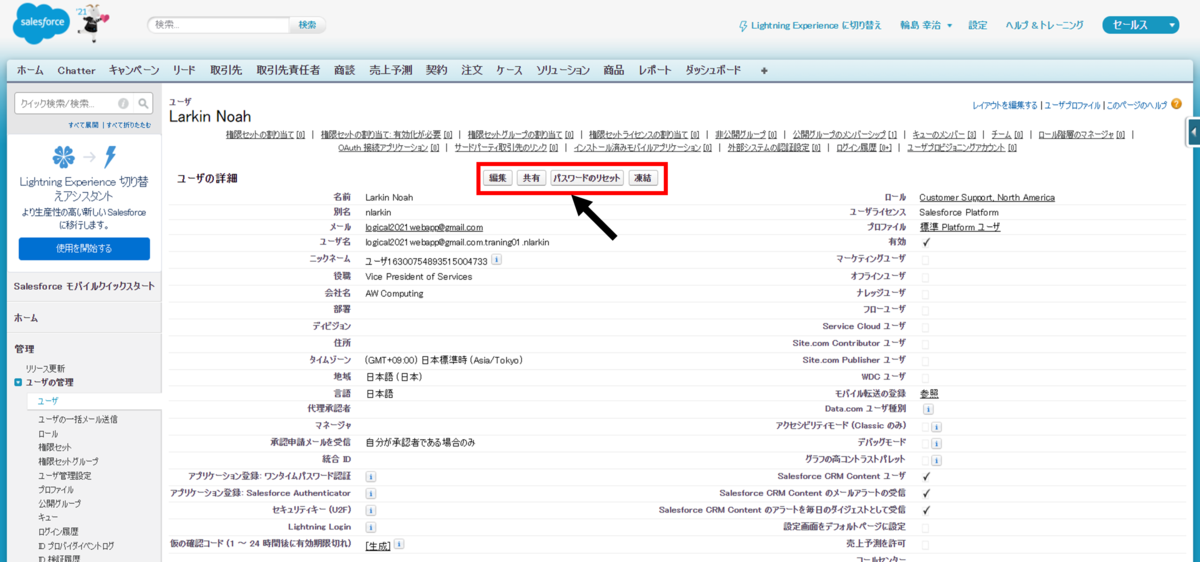The image size is (1200, 562).
Task: Toggle the Site.com Publisher ユーザ checkbox
Action: pyautogui.click(x=925, y=360)
